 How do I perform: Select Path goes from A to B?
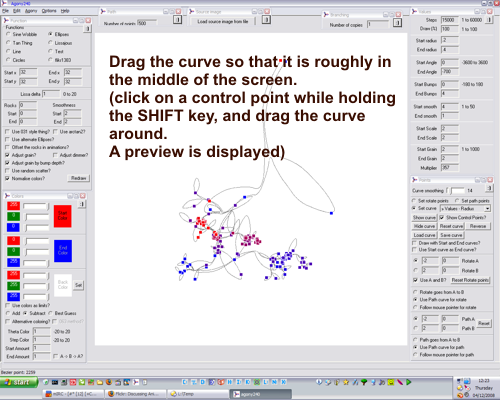415,340
